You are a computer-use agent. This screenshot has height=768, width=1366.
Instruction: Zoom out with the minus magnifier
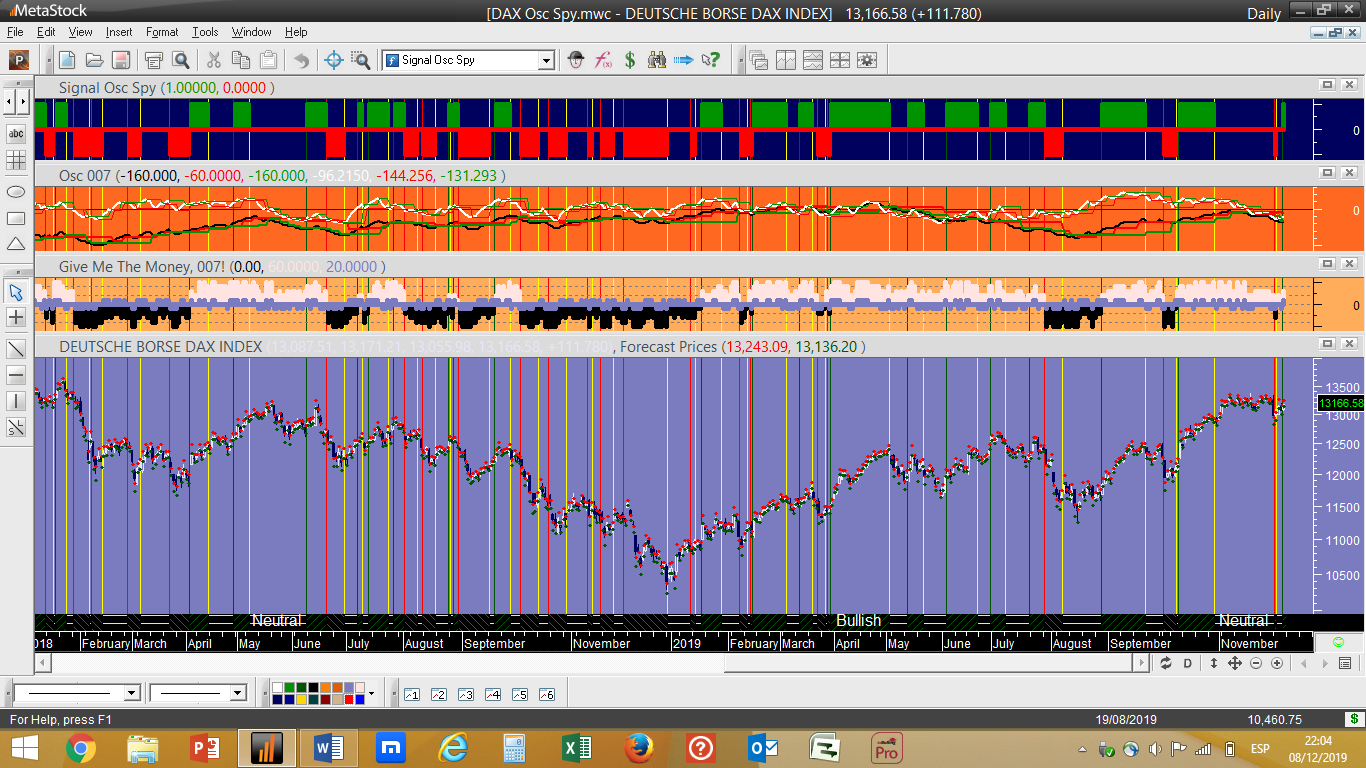1256,663
